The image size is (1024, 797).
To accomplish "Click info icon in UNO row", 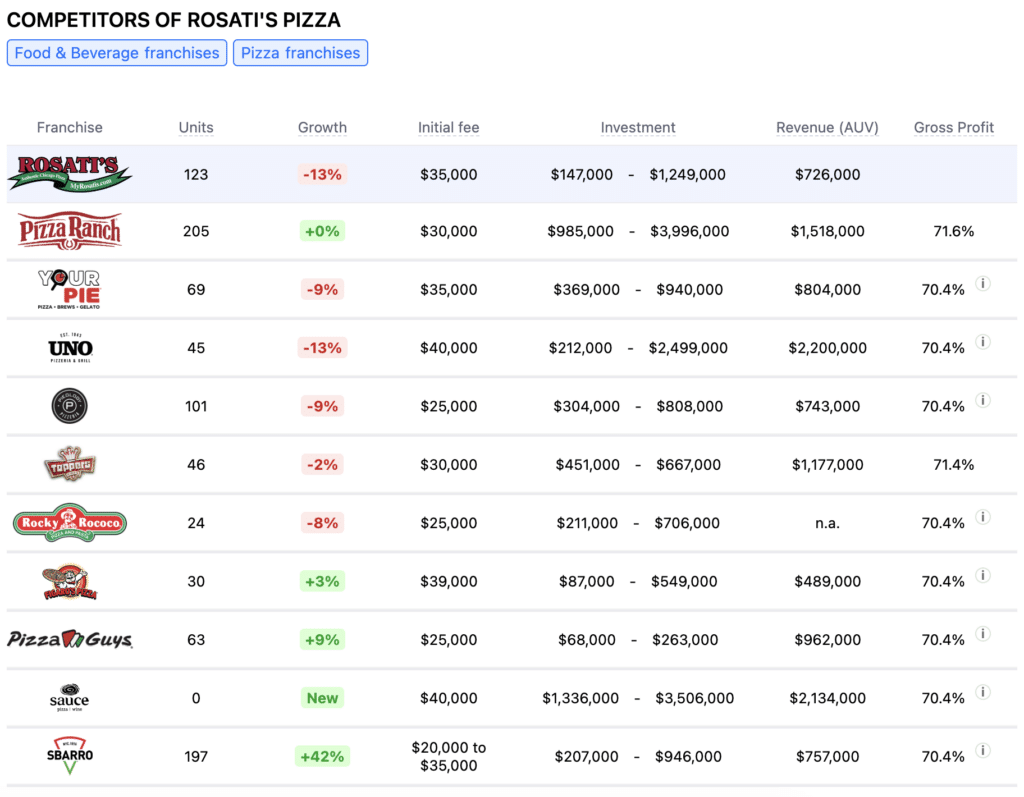I will [983, 342].
